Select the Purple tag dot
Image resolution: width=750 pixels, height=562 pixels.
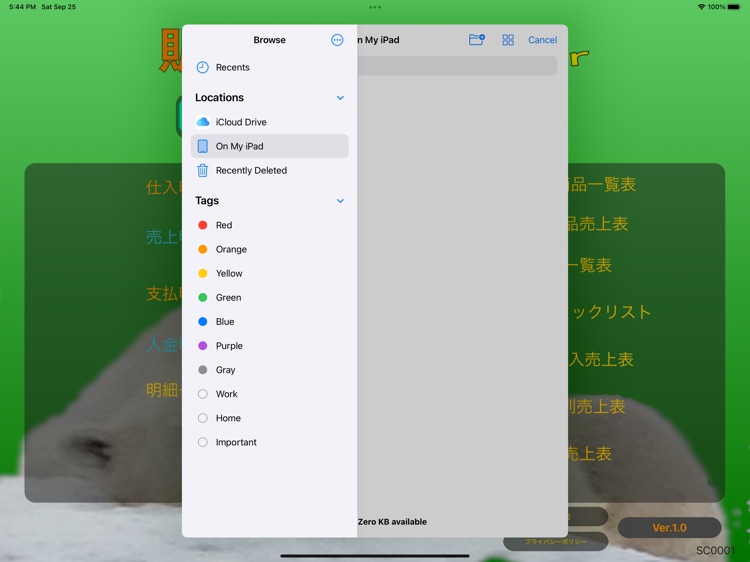point(203,346)
